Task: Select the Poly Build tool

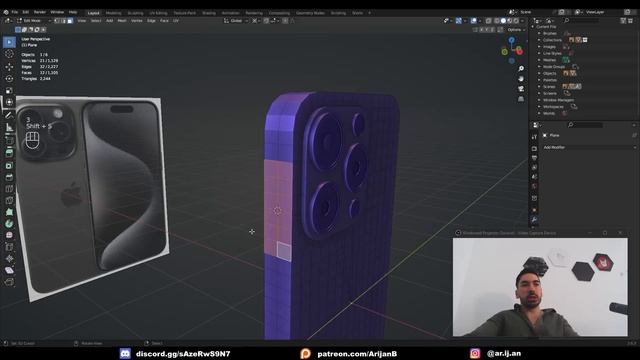Action: (x=9, y=212)
